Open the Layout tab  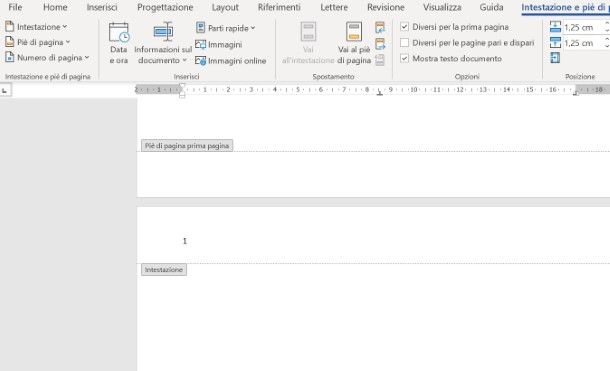coord(225,7)
